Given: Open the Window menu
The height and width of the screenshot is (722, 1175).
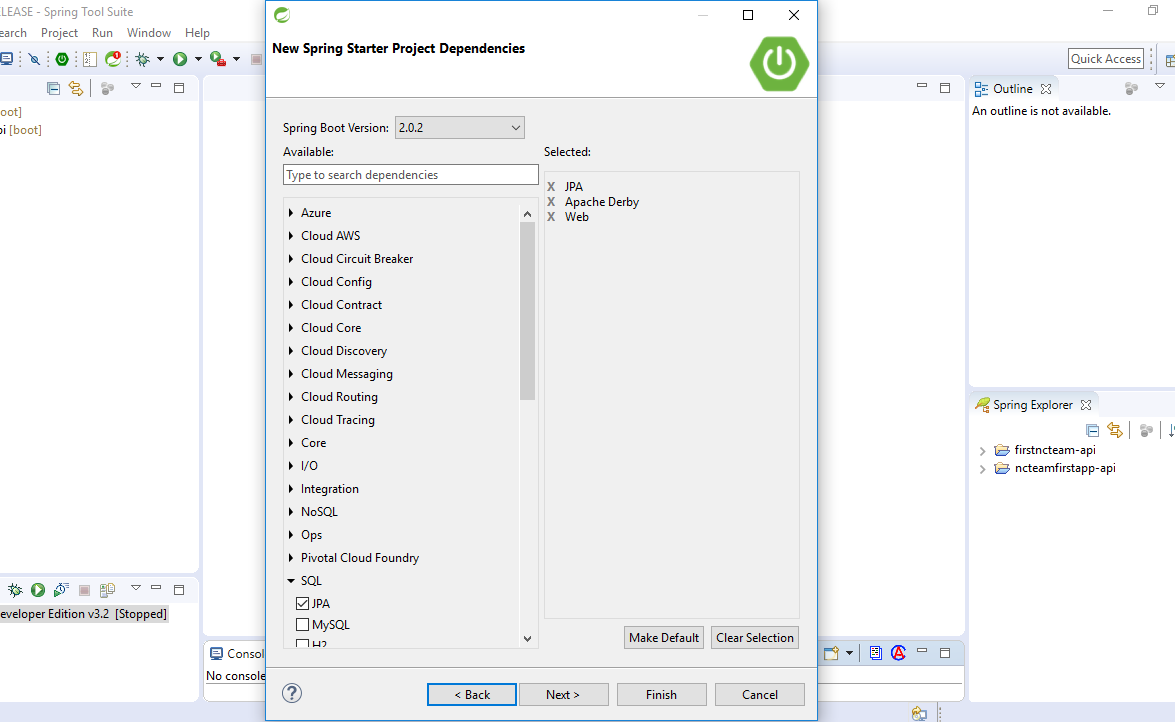Looking at the screenshot, I should tap(149, 32).
